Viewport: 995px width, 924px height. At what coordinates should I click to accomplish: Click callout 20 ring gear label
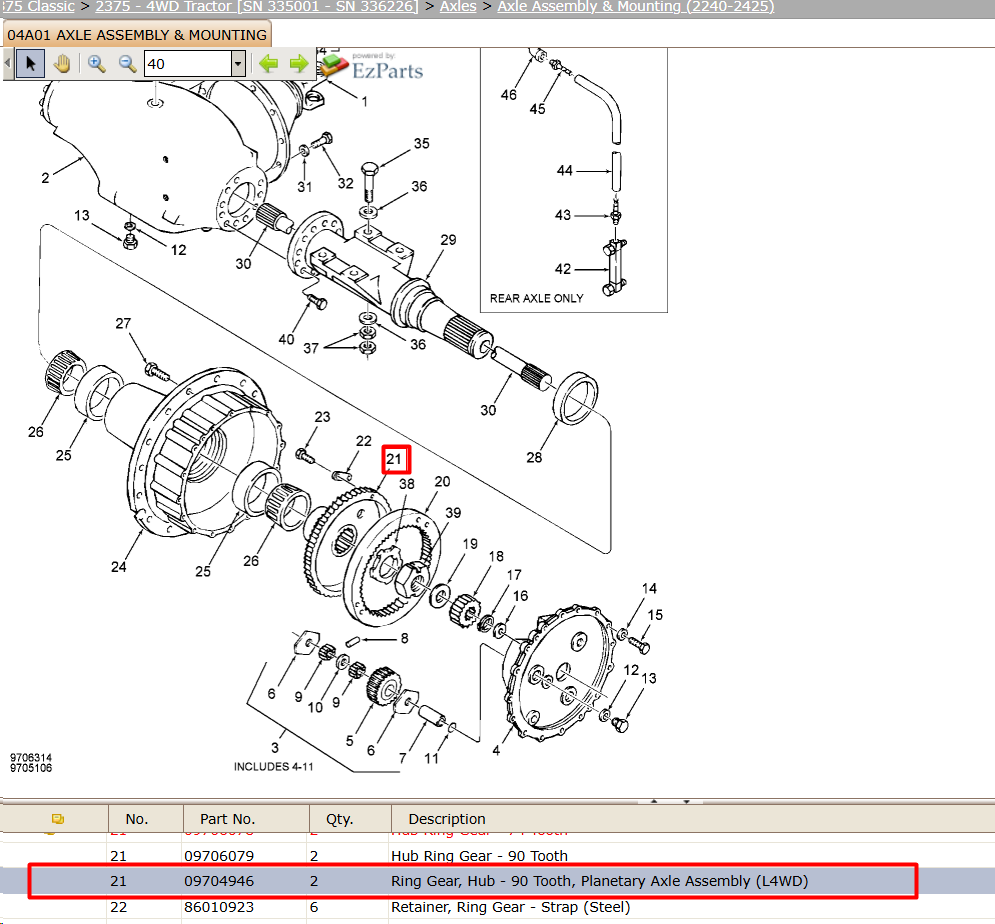[442, 482]
